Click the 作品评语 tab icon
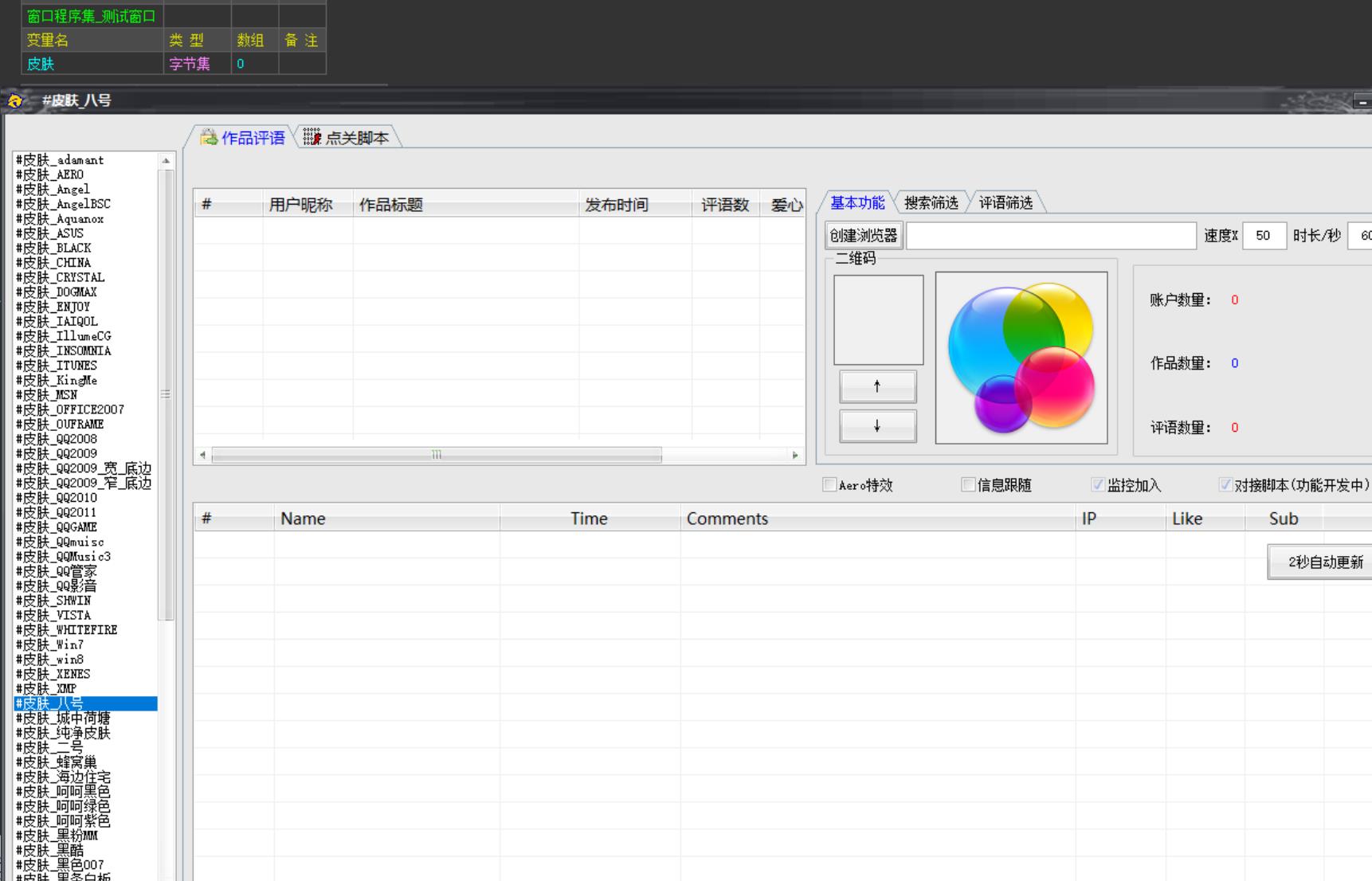Viewport: 1372px width, 881px height. pos(209,138)
